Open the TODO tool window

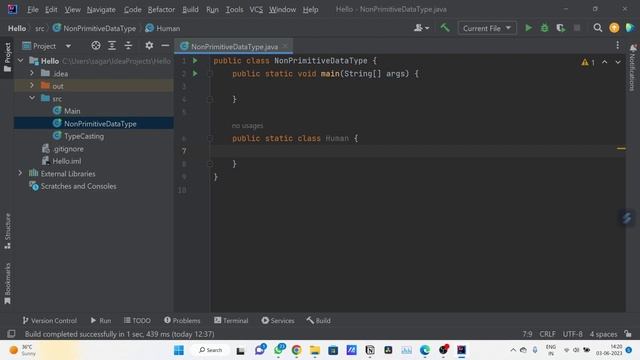[x=137, y=320]
